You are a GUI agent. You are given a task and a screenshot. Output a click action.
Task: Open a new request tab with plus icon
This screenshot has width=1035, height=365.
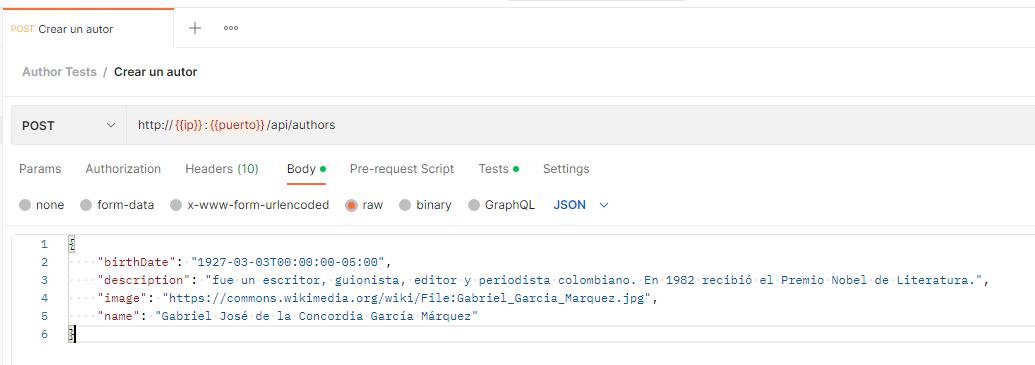[195, 28]
